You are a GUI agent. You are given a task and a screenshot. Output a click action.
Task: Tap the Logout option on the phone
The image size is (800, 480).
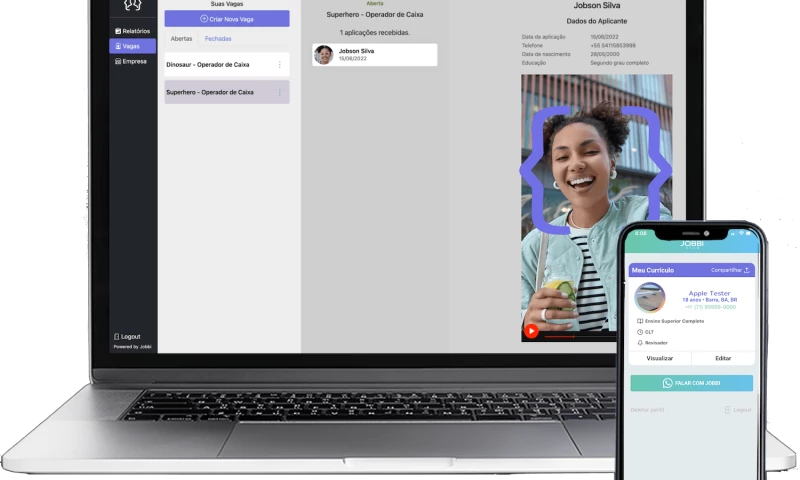pyautogui.click(x=739, y=410)
